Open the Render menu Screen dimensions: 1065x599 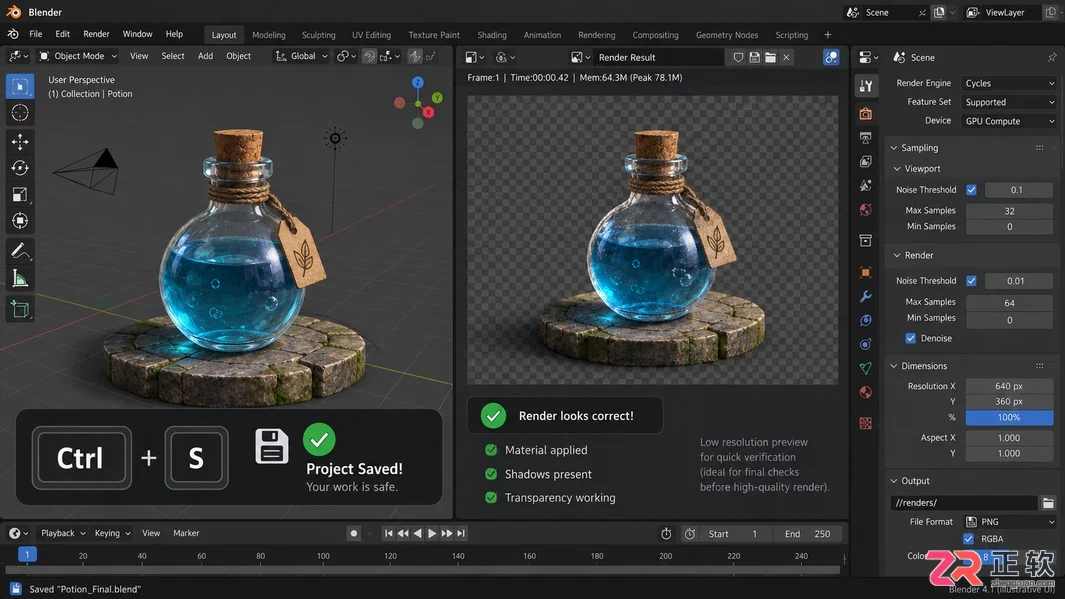(x=96, y=34)
